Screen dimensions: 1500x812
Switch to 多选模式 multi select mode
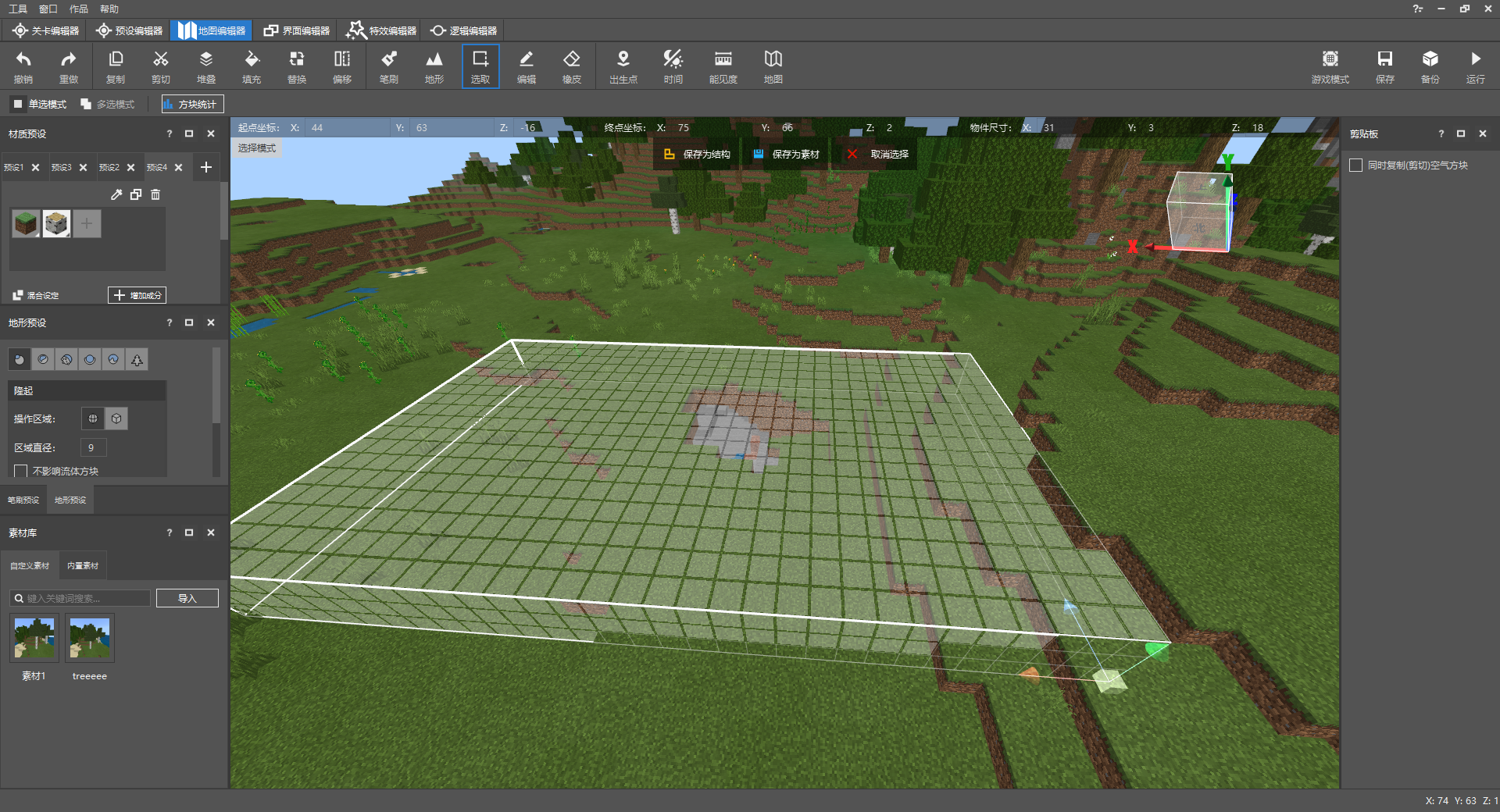pos(107,104)
